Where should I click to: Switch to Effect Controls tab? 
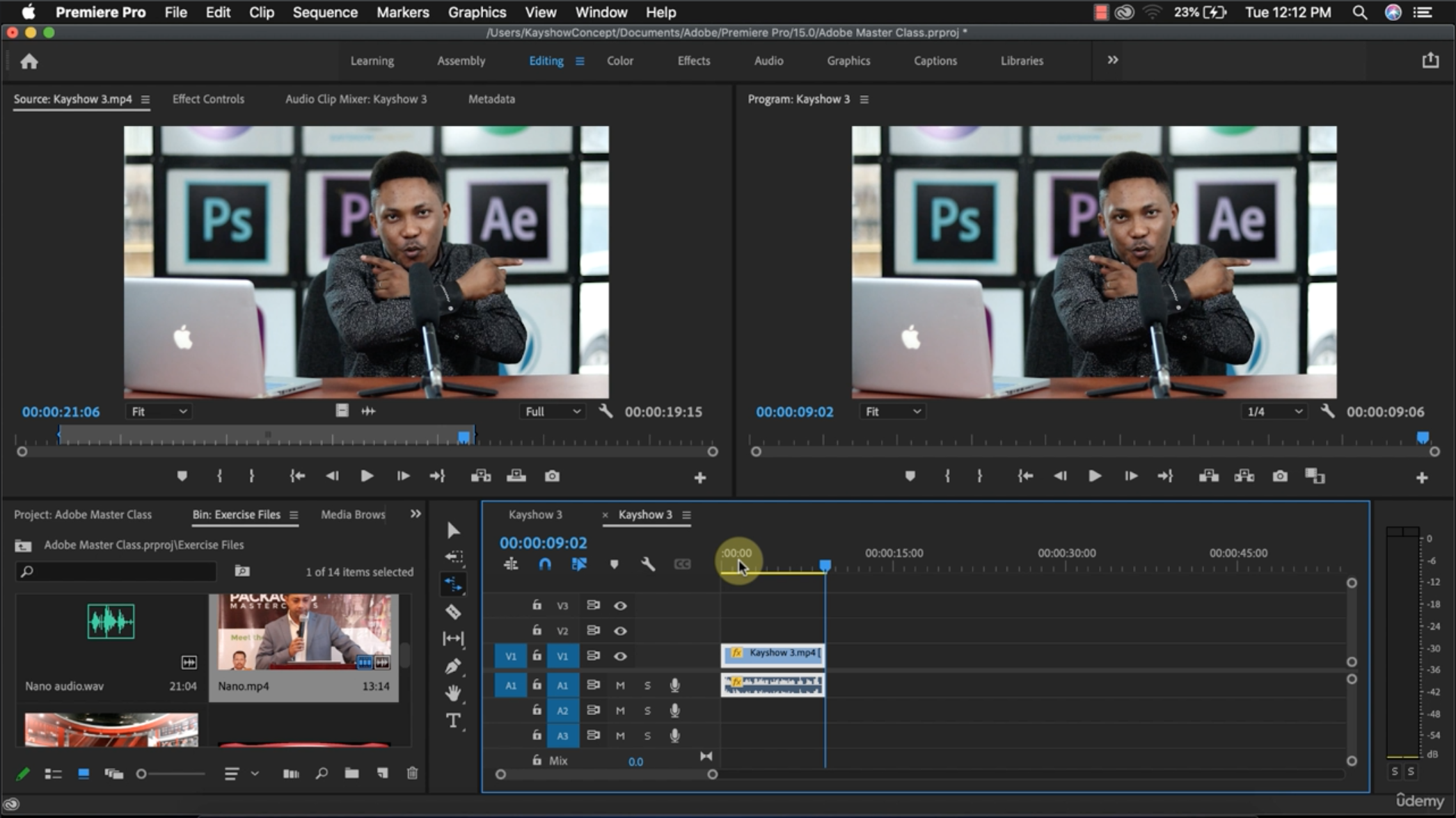[x=208, y=99]
